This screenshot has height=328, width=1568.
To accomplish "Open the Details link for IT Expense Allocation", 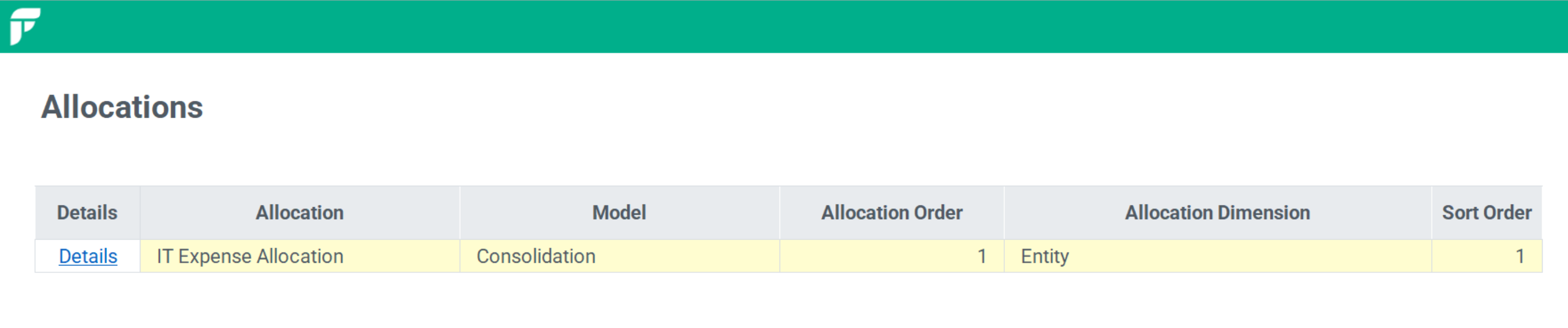I will point(87,256).
